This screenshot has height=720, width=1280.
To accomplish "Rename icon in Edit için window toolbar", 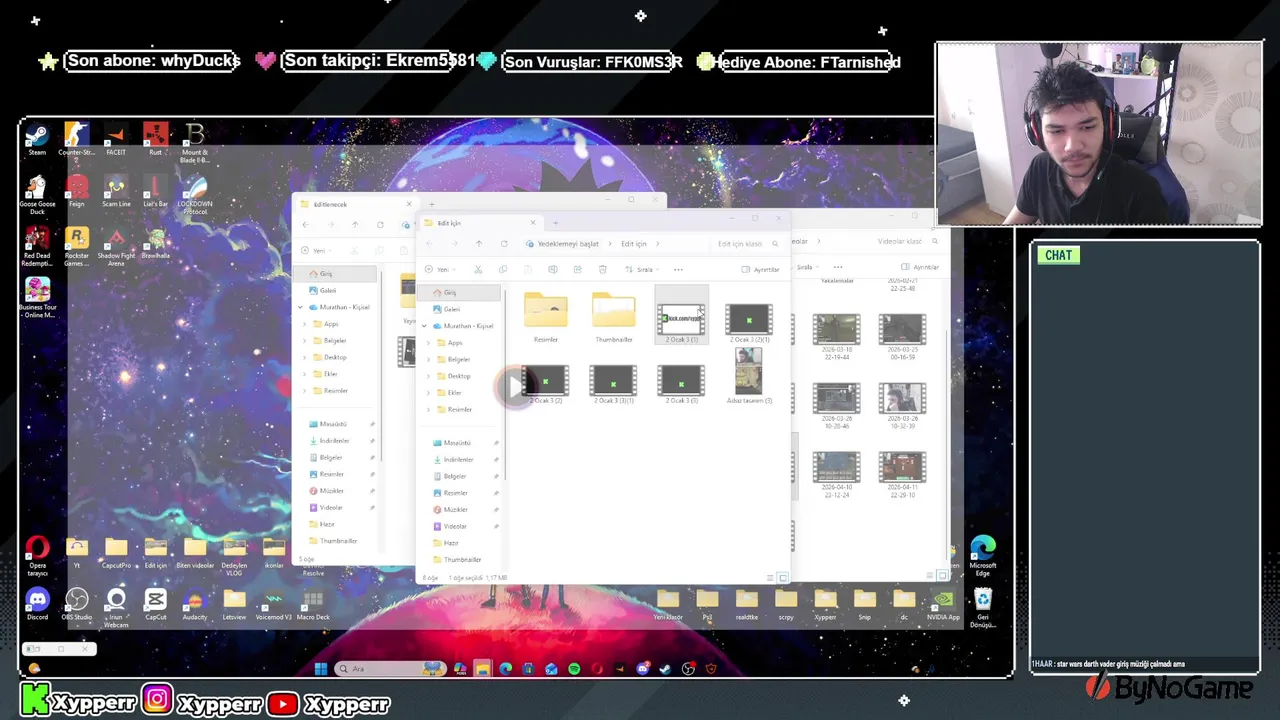I will (552, 269).
